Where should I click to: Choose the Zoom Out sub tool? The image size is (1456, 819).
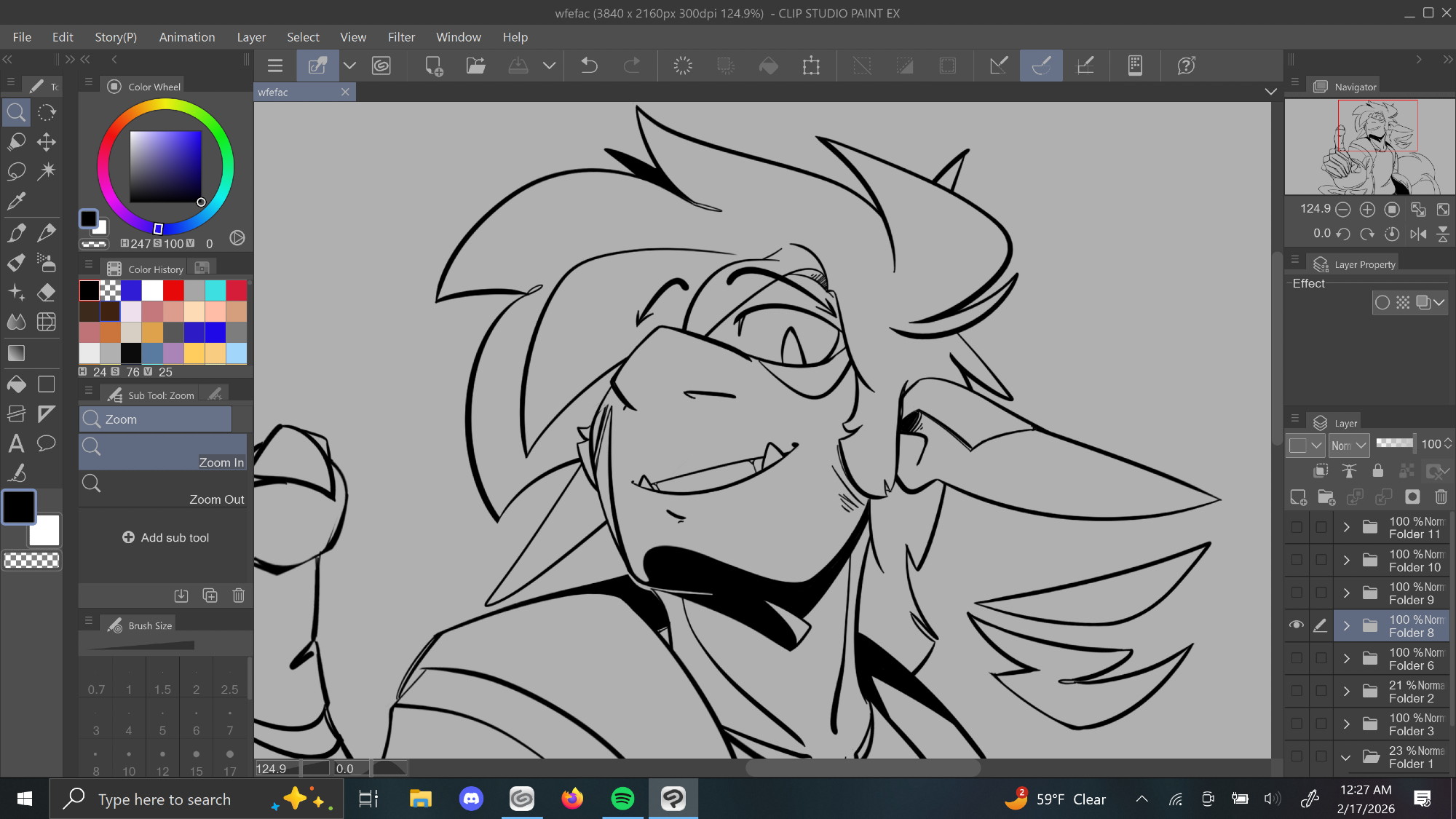point(163,490)
